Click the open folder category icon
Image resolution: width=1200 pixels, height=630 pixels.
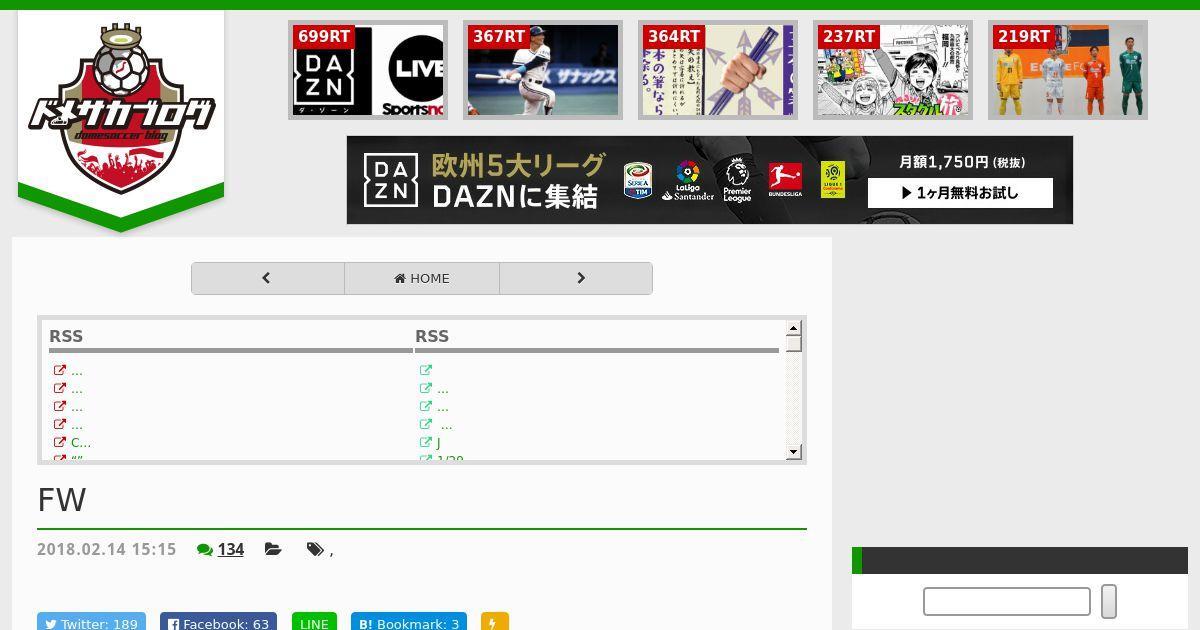[273, 549]
